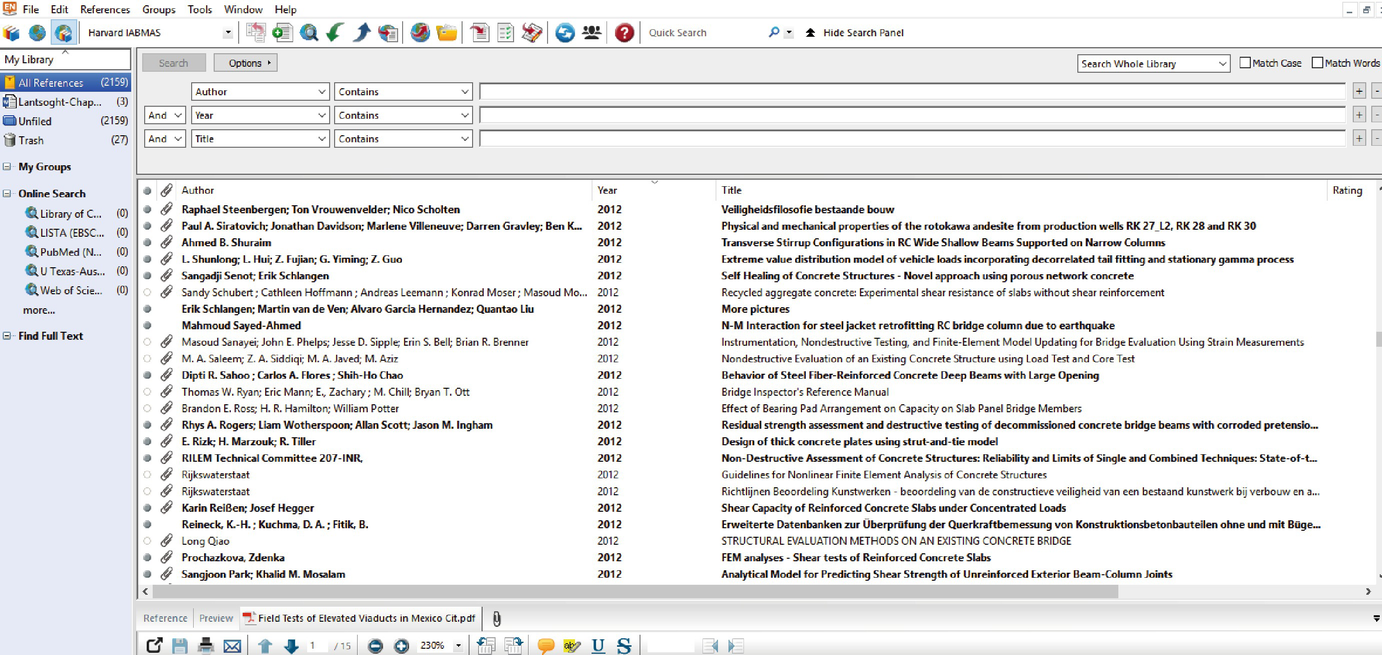Sort references by Year column header

pos(654,190)
